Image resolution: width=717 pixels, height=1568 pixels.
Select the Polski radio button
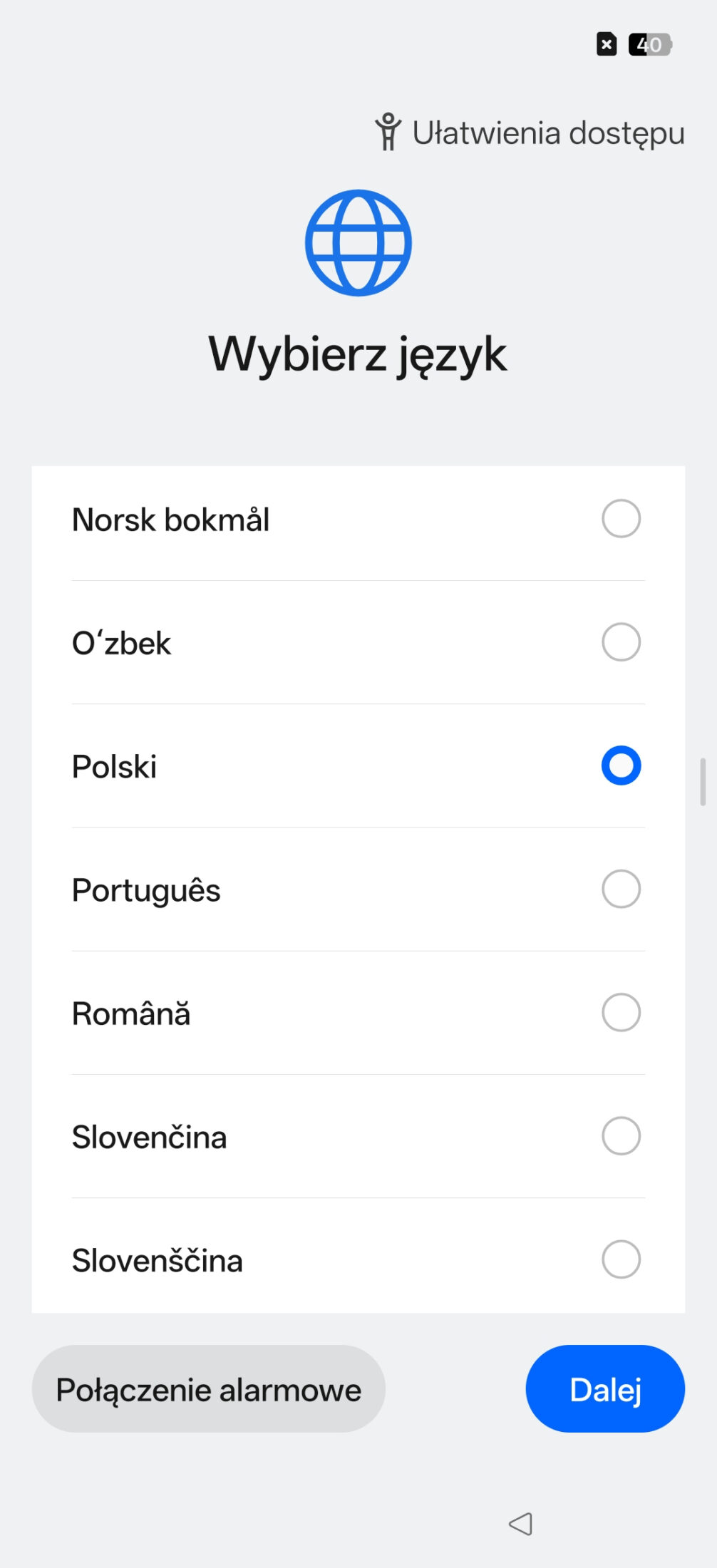click(621, 765)
